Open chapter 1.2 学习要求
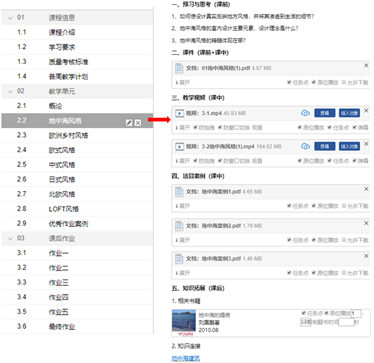 pos(77,47)
